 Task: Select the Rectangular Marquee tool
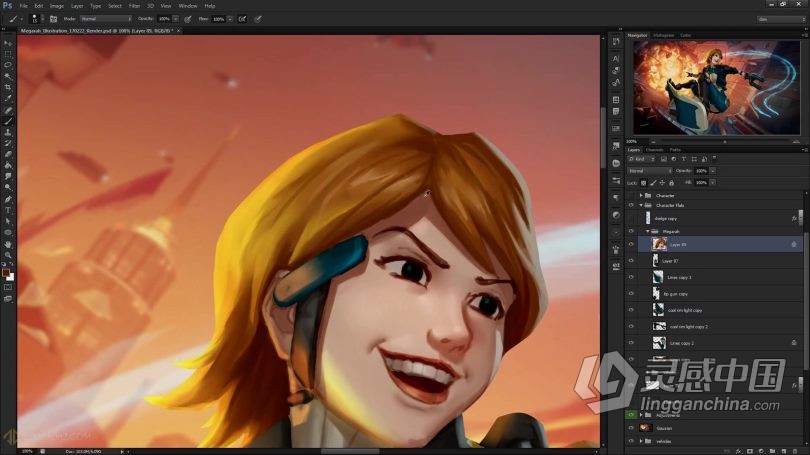pos(8,54)
